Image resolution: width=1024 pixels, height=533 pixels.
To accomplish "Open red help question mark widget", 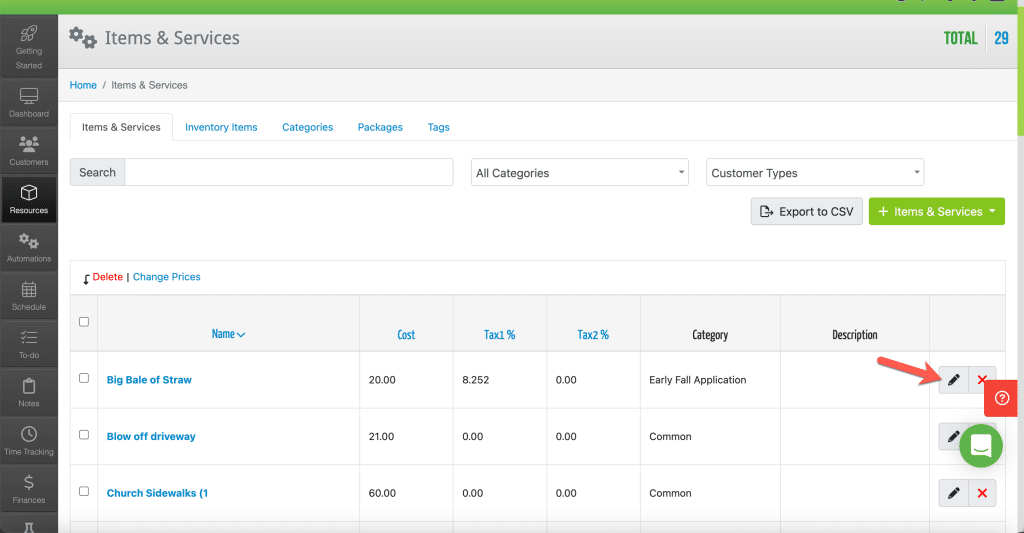I will (x=1002, y=398).
